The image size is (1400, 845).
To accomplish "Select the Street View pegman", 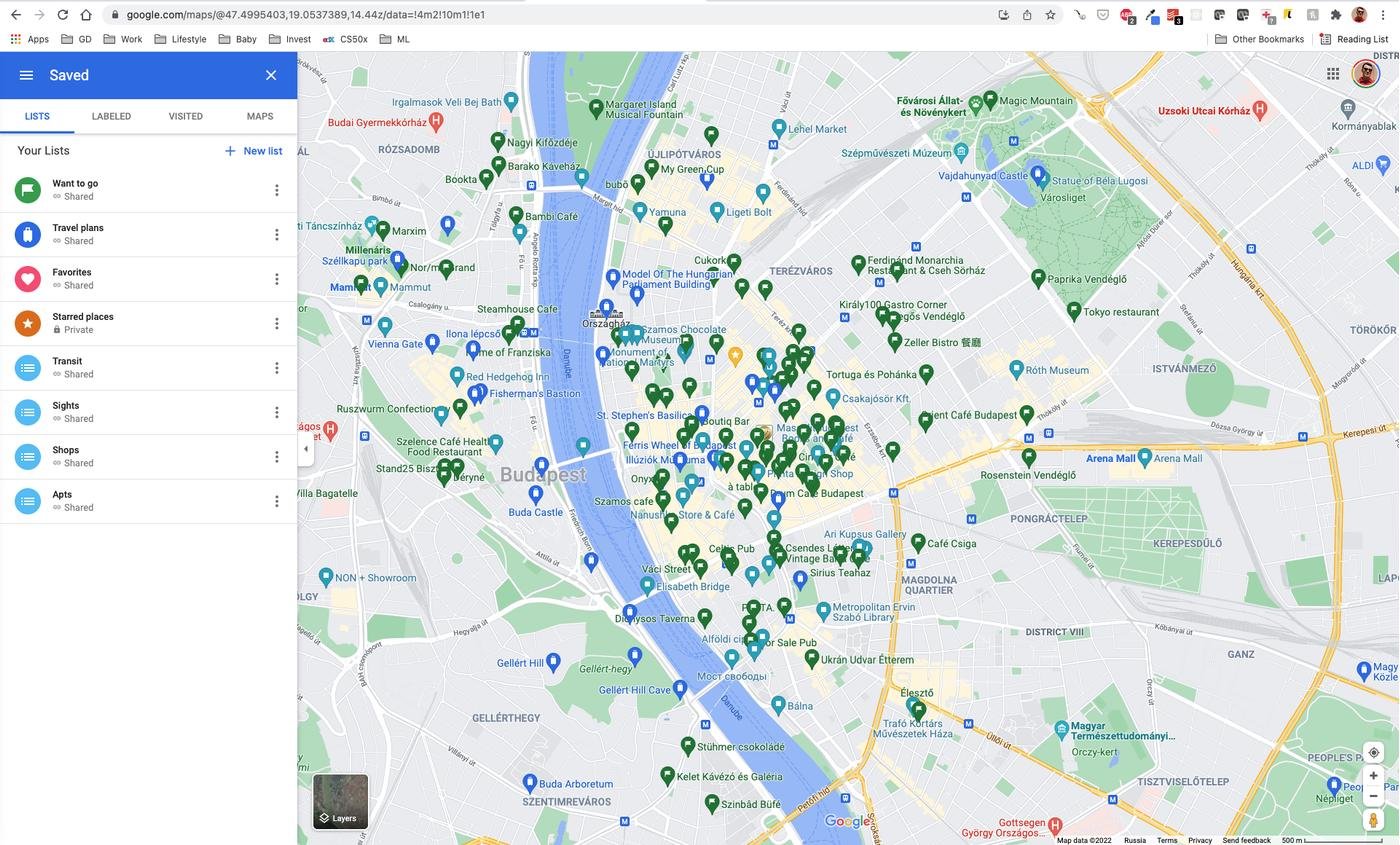I will point(1373,820).
